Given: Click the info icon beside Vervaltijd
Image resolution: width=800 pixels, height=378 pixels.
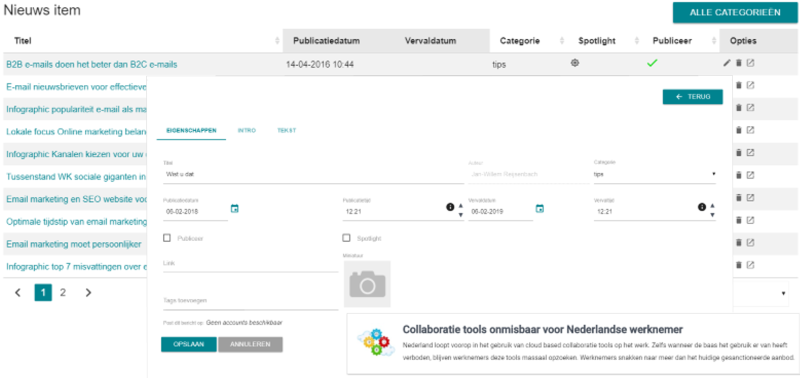Looking at the screenshot, I should pos(702,207).
